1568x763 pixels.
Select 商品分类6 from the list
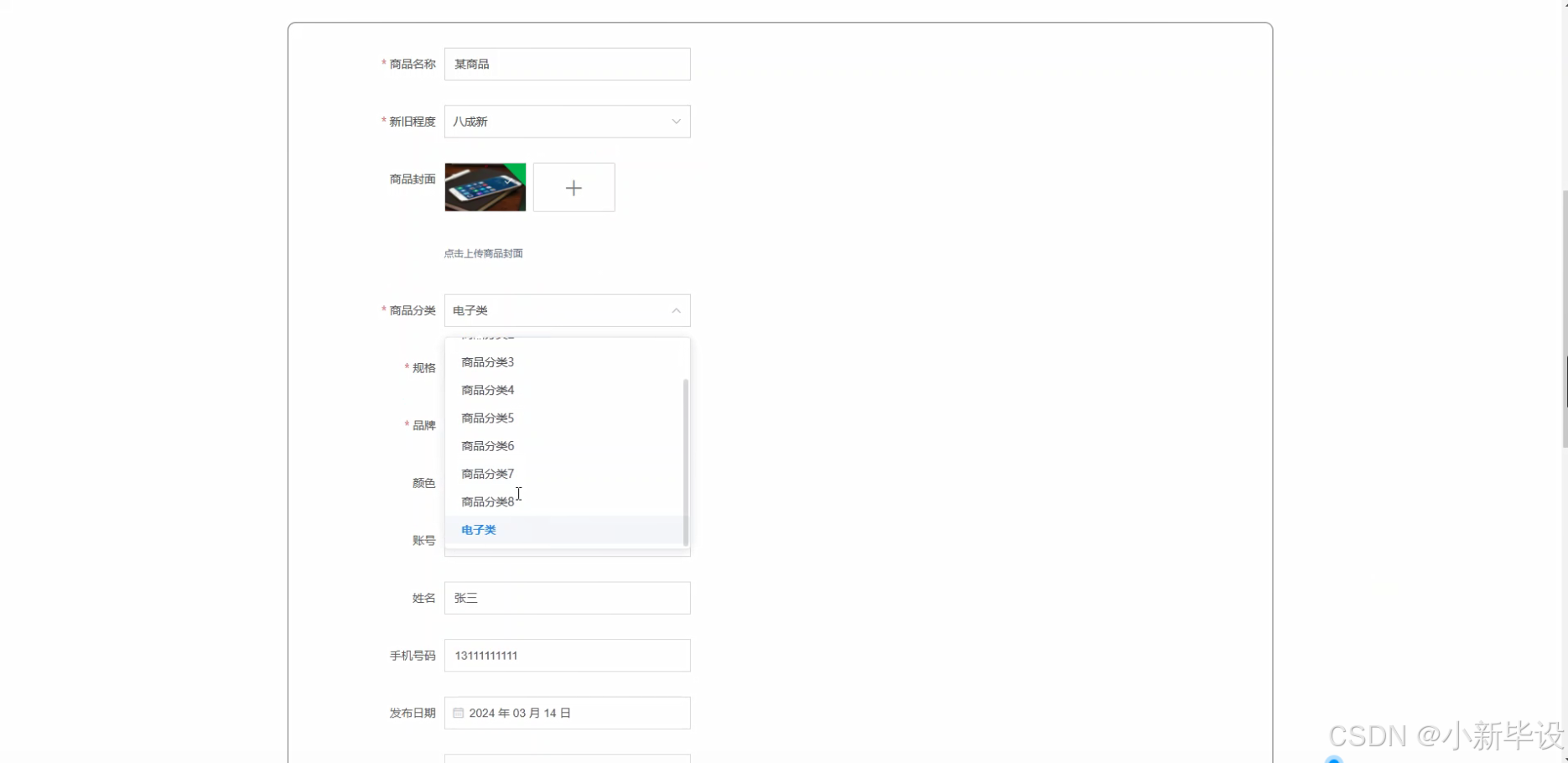tap(565, 446)
